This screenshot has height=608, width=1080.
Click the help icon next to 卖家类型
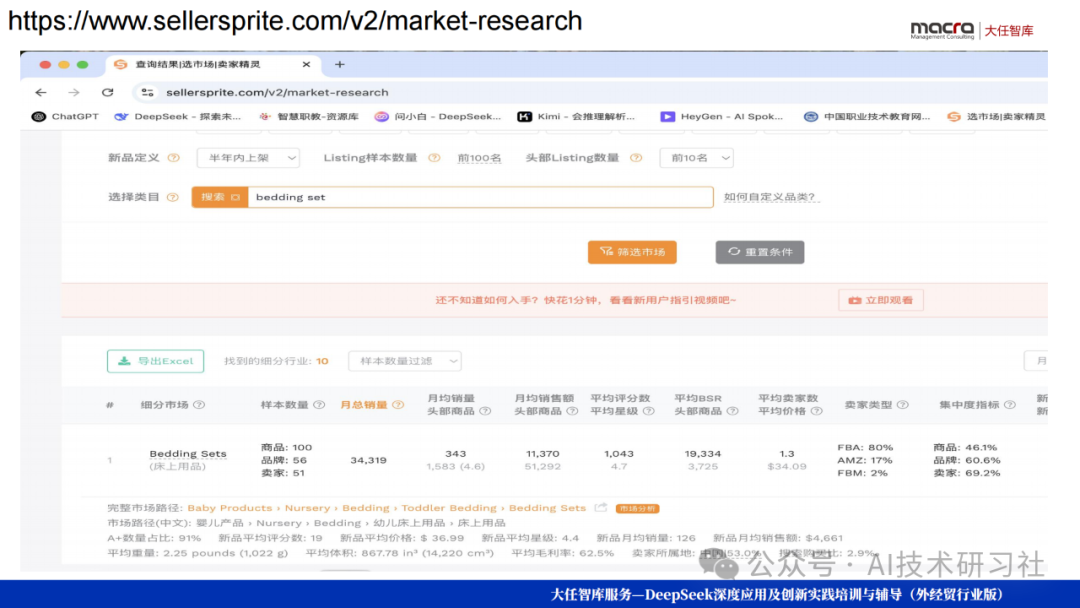tap(902, 405)
